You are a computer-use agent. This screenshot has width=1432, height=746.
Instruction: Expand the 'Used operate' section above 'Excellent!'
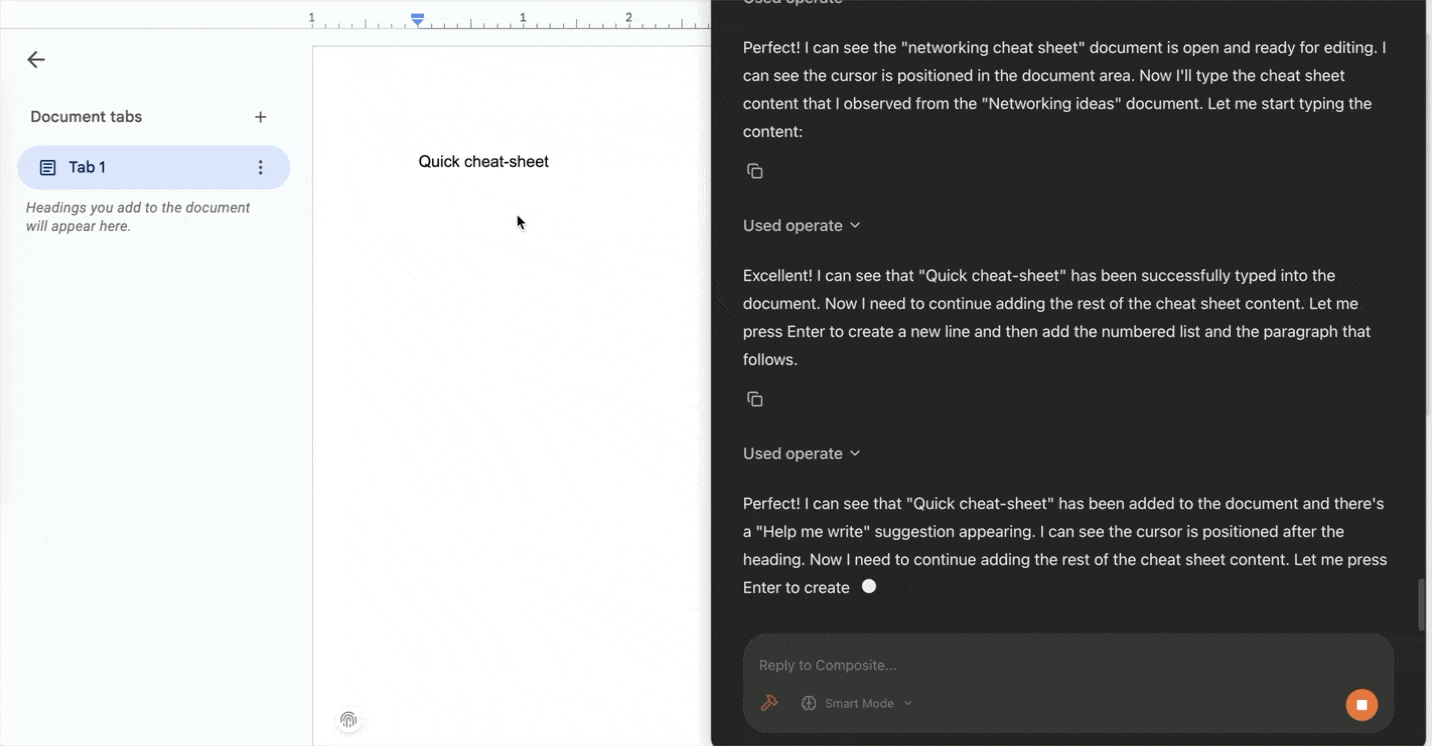(801, 226)
